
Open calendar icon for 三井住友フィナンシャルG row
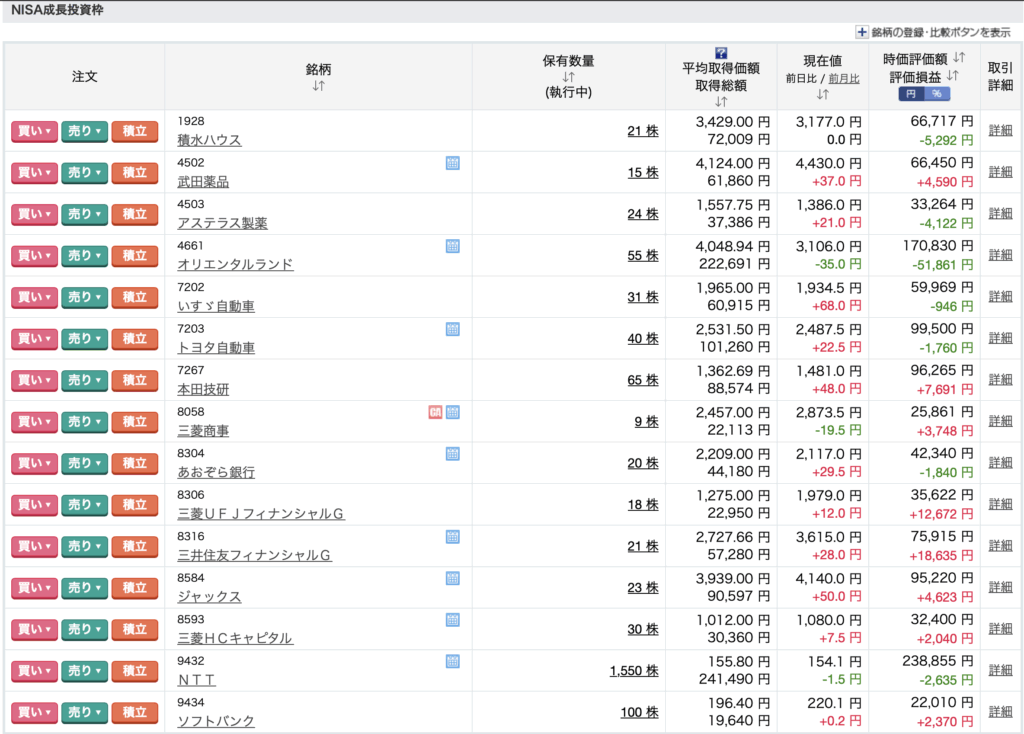[453, 537]
